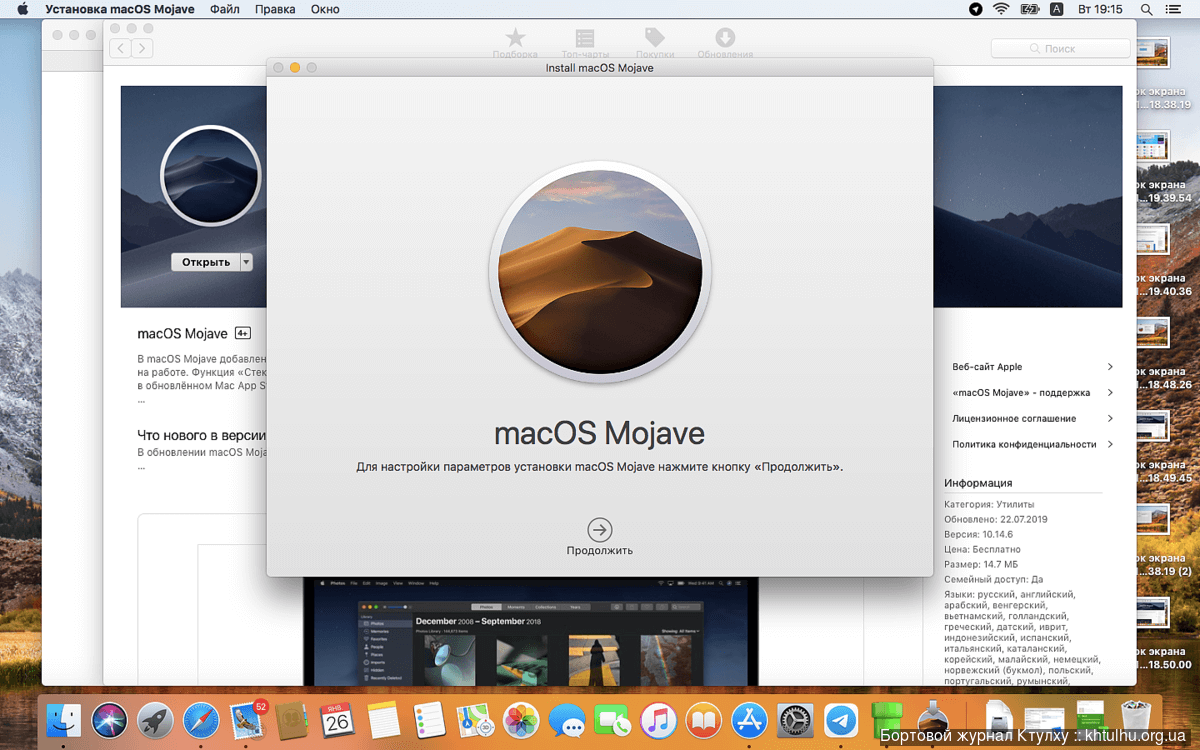Click the Категория: Утилиты text
The height and width of the screenshot is (750, 1200).
990,504
